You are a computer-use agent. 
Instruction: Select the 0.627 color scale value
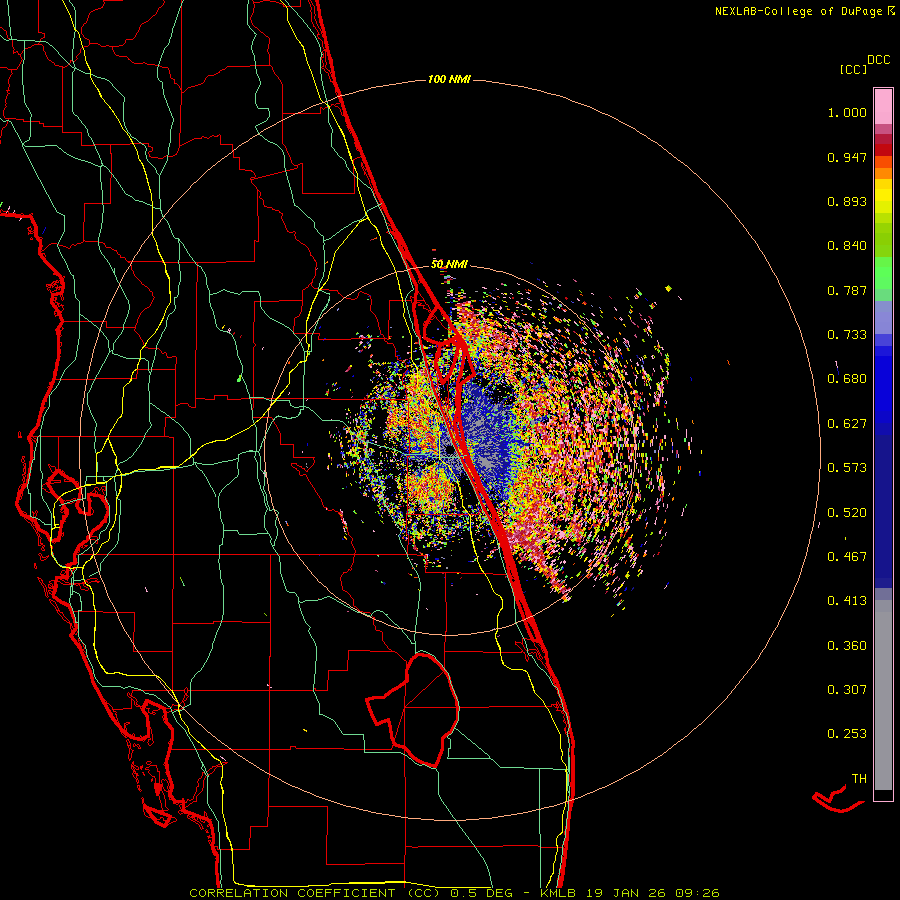[847, 424]
